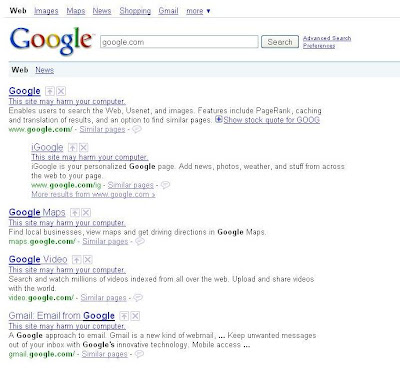Viewport: 400px width, 374px height.
Task: Select Web tab below search box
Action: tap(20, 70)
